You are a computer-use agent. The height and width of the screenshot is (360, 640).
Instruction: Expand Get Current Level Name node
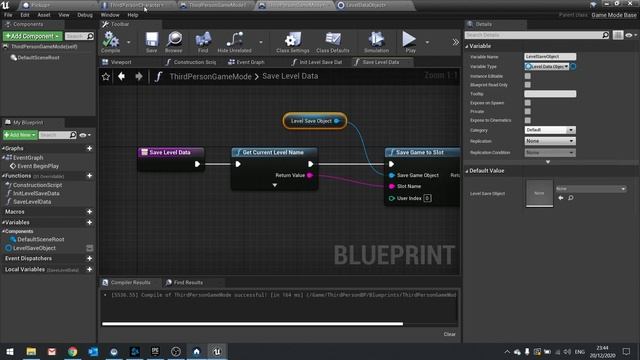click(x=275, y=185)
